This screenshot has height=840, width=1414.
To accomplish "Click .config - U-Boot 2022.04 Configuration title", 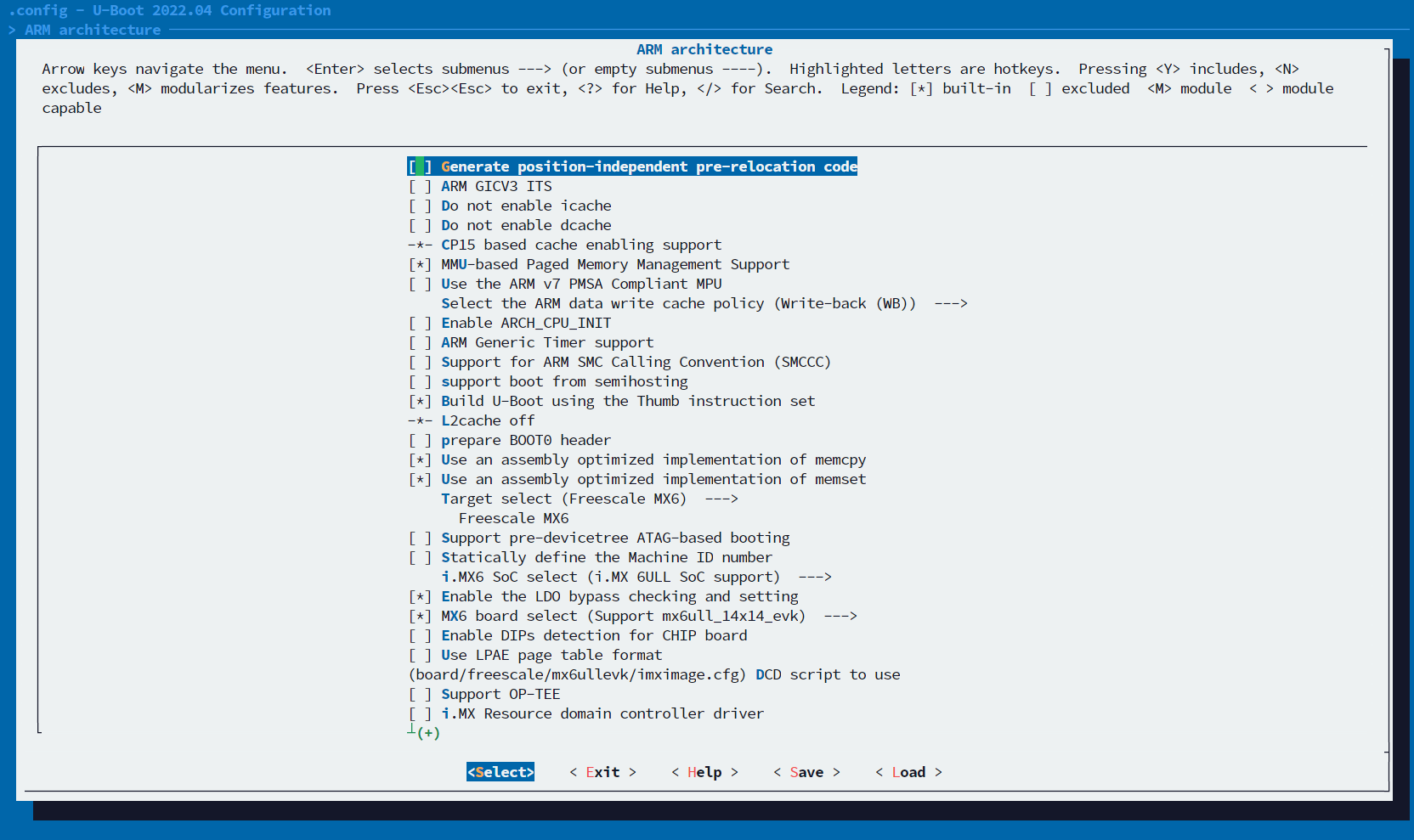I will pyautogui.click(x=170, y=10).
